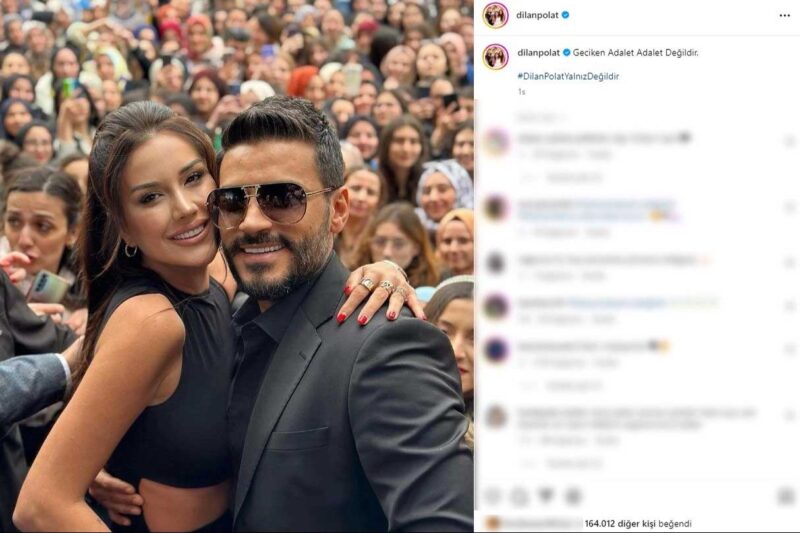
Task: Open dilanpolat username link in caption
Action: 538,53
